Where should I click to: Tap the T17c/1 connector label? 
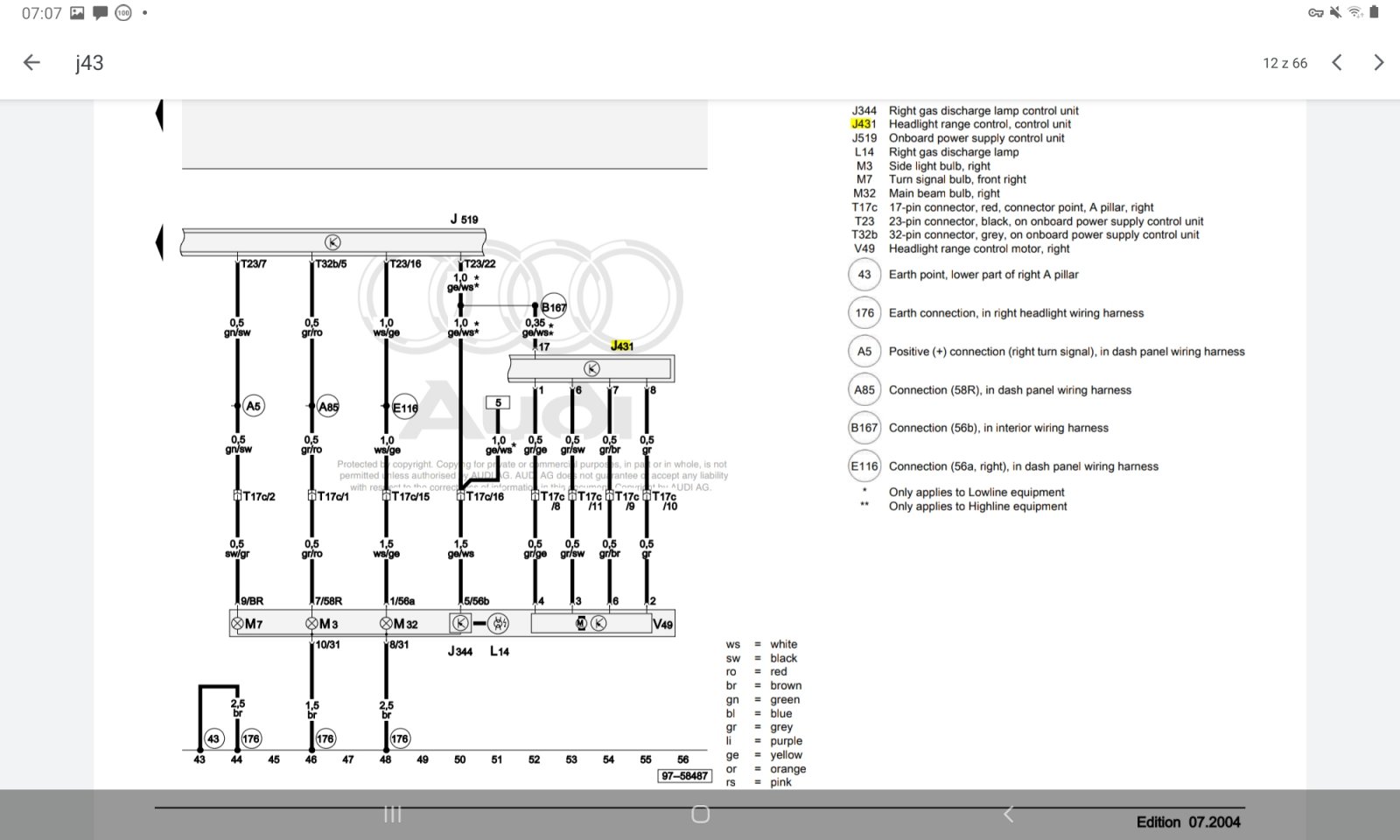pos(333,496)
